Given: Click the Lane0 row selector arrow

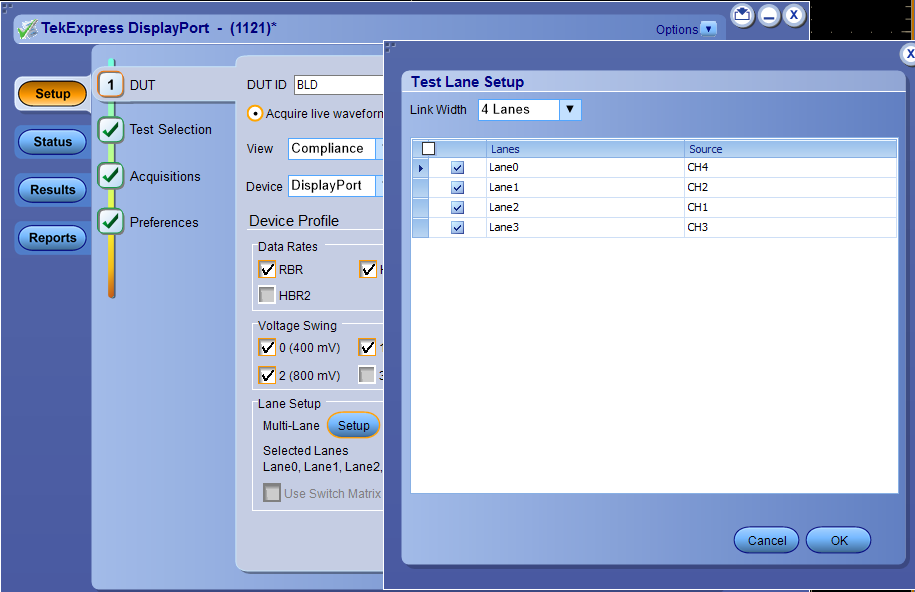Looking at the screenshot, I should 421,168.
